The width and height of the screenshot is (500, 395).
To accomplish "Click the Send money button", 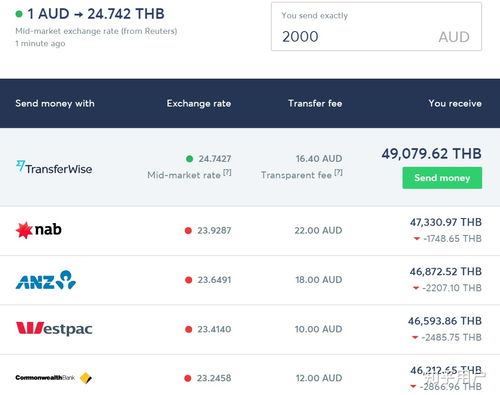I will 442,178.
